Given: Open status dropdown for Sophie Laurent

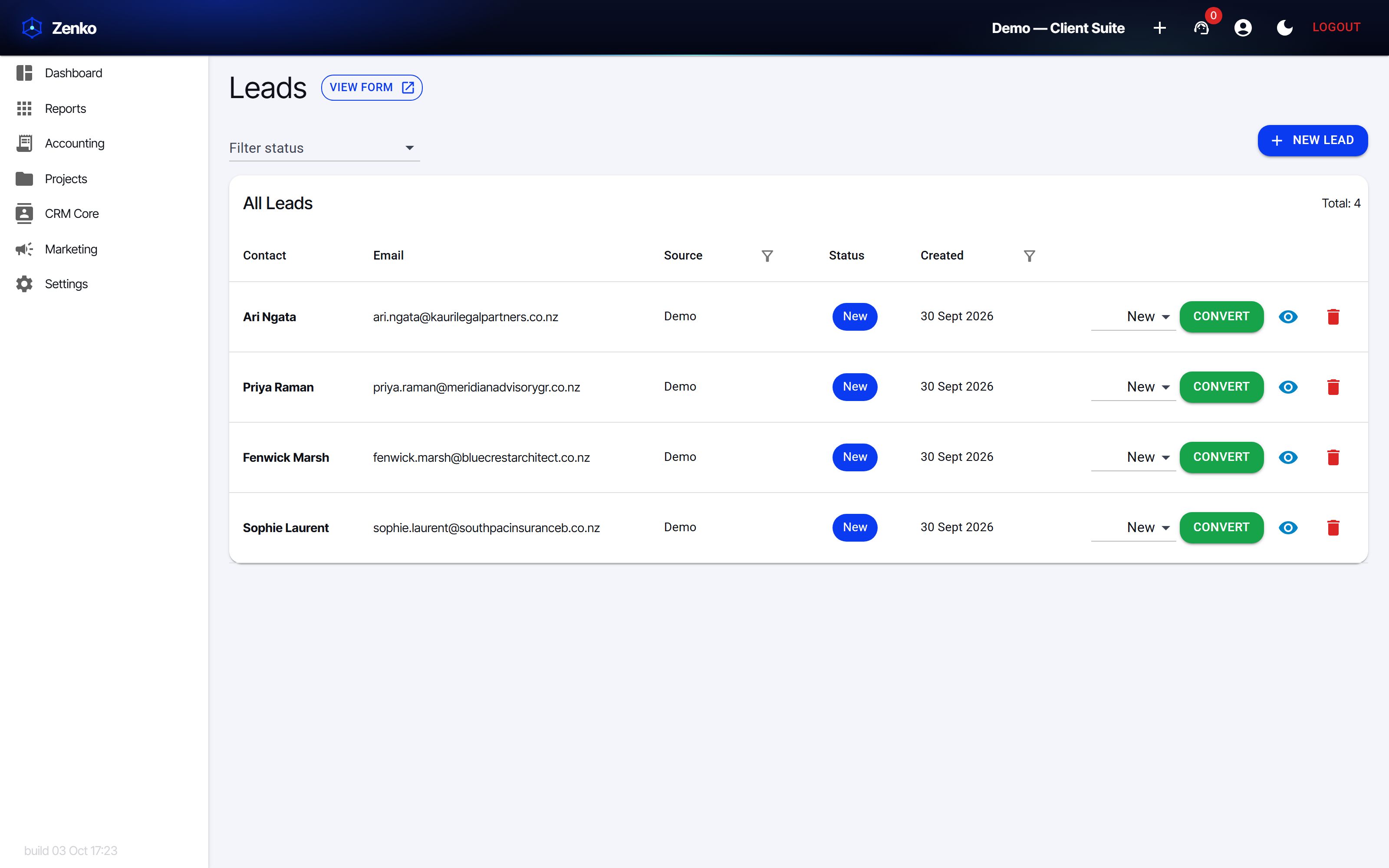Looking at the screenshot, I should point(1133,528).
